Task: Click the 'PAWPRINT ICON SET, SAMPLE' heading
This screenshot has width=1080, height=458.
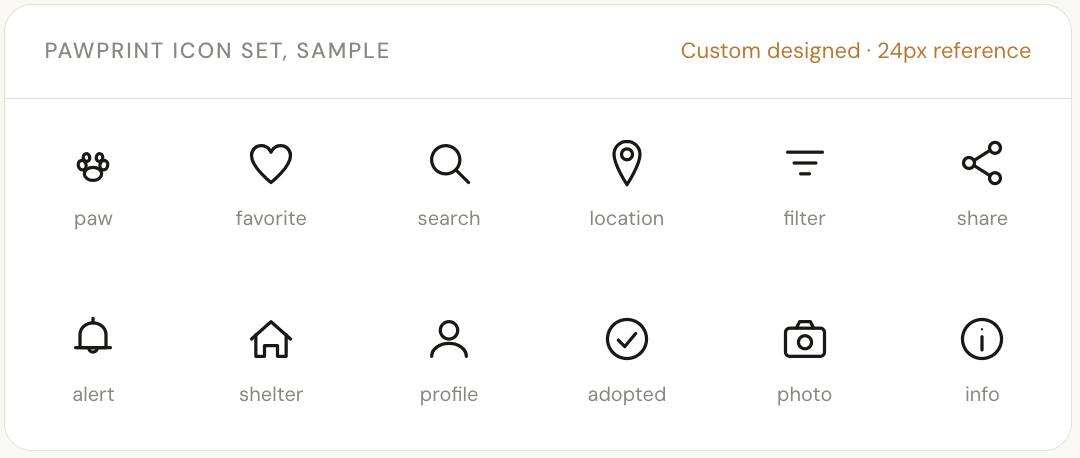Action: point(218,51)
